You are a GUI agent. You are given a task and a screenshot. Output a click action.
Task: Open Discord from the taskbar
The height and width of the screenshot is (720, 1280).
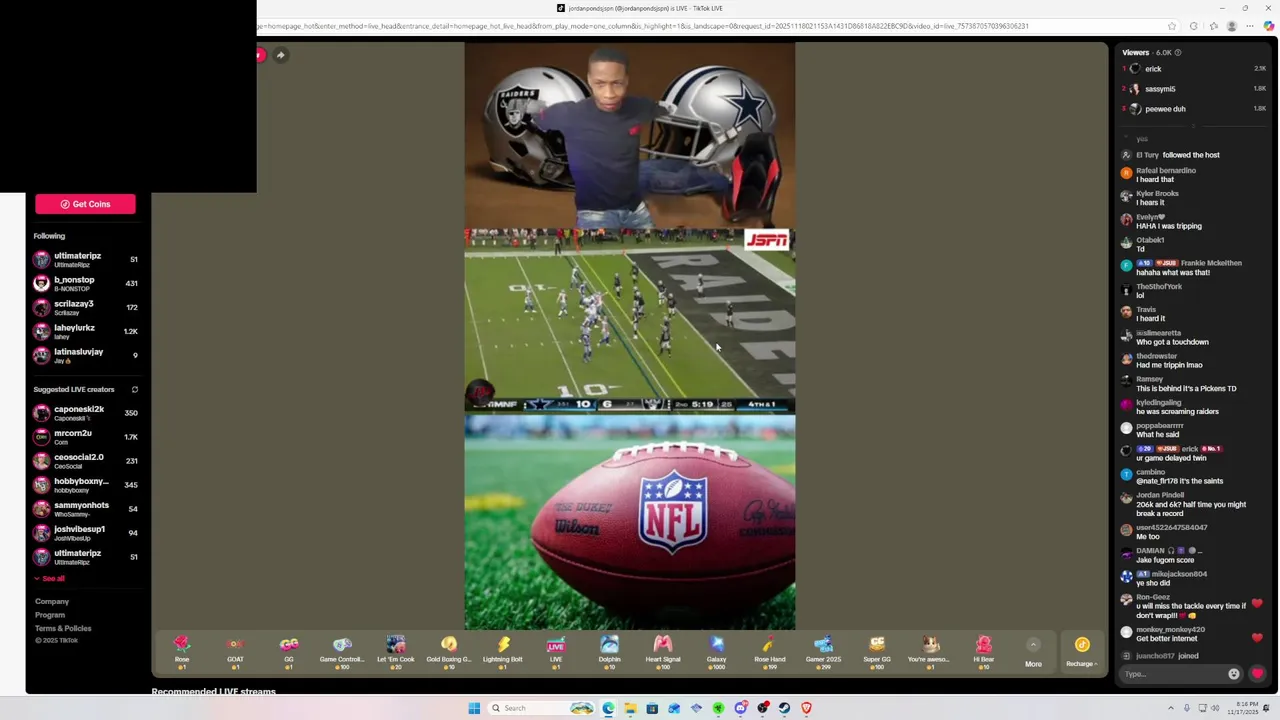pos(740,708)
